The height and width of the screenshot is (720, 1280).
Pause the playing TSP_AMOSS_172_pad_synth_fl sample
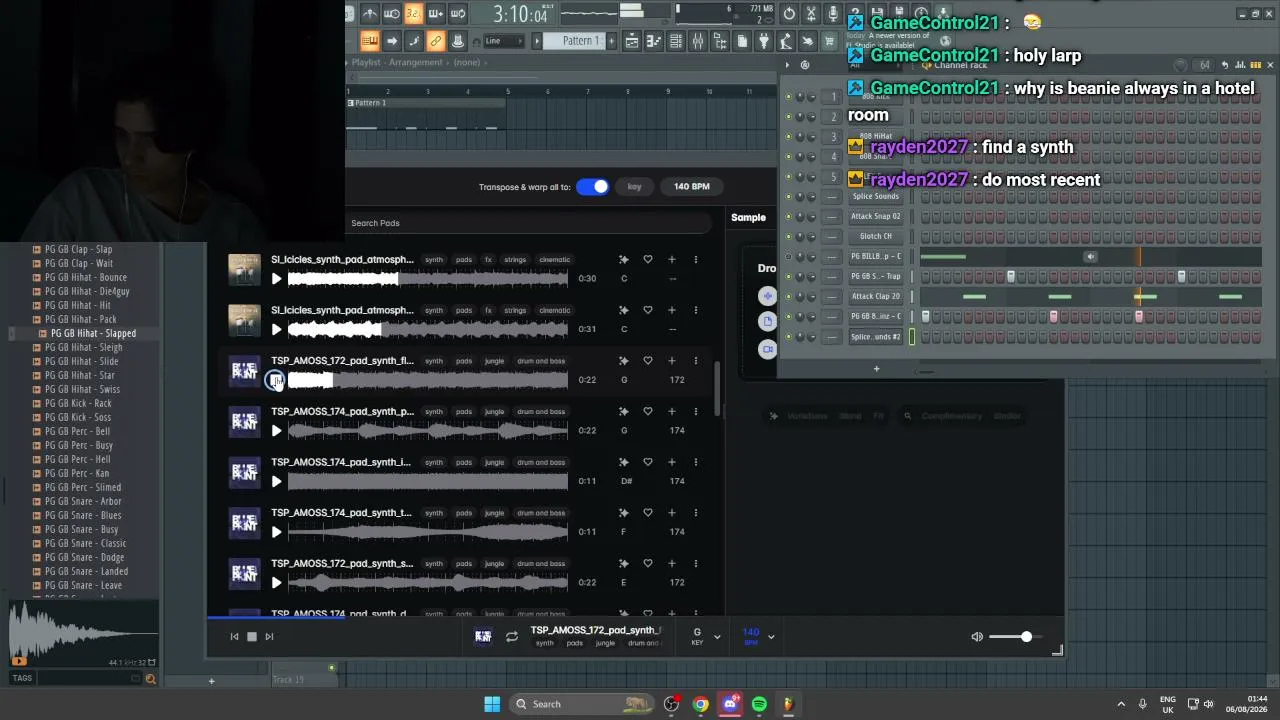pos(275,380)
